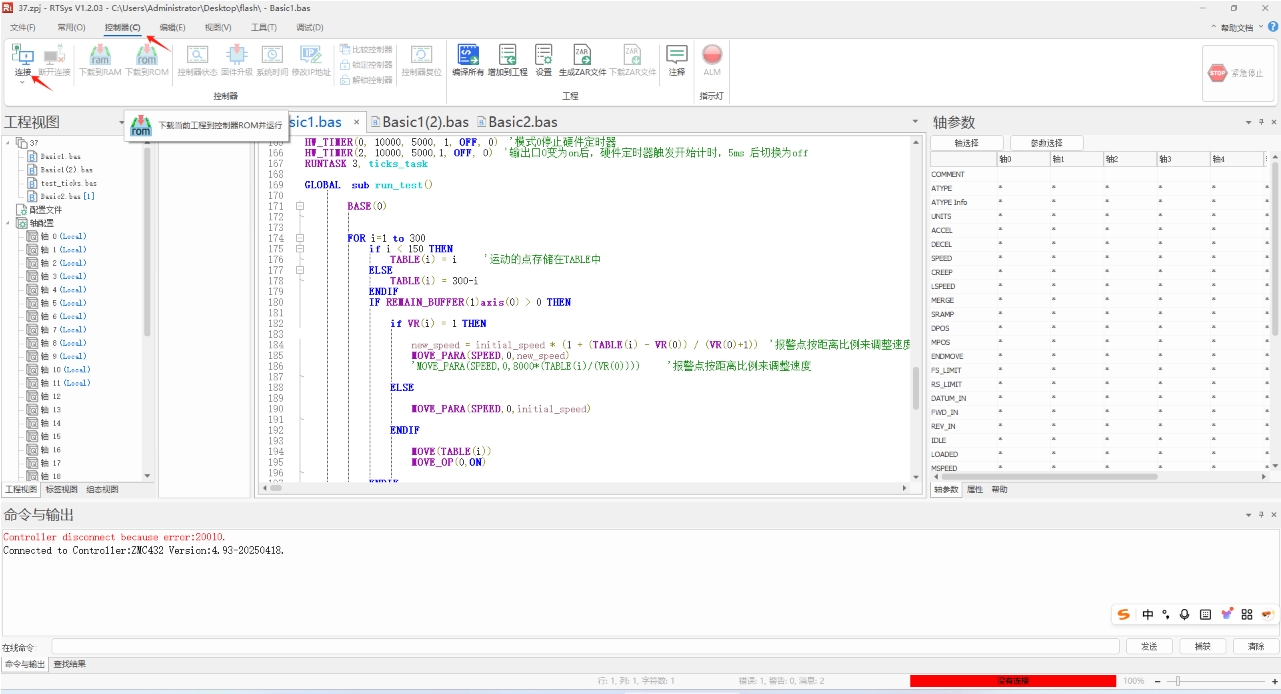Click the red ALM indicator light
This screenshot has width=1281, height=694.
(712, 55)
